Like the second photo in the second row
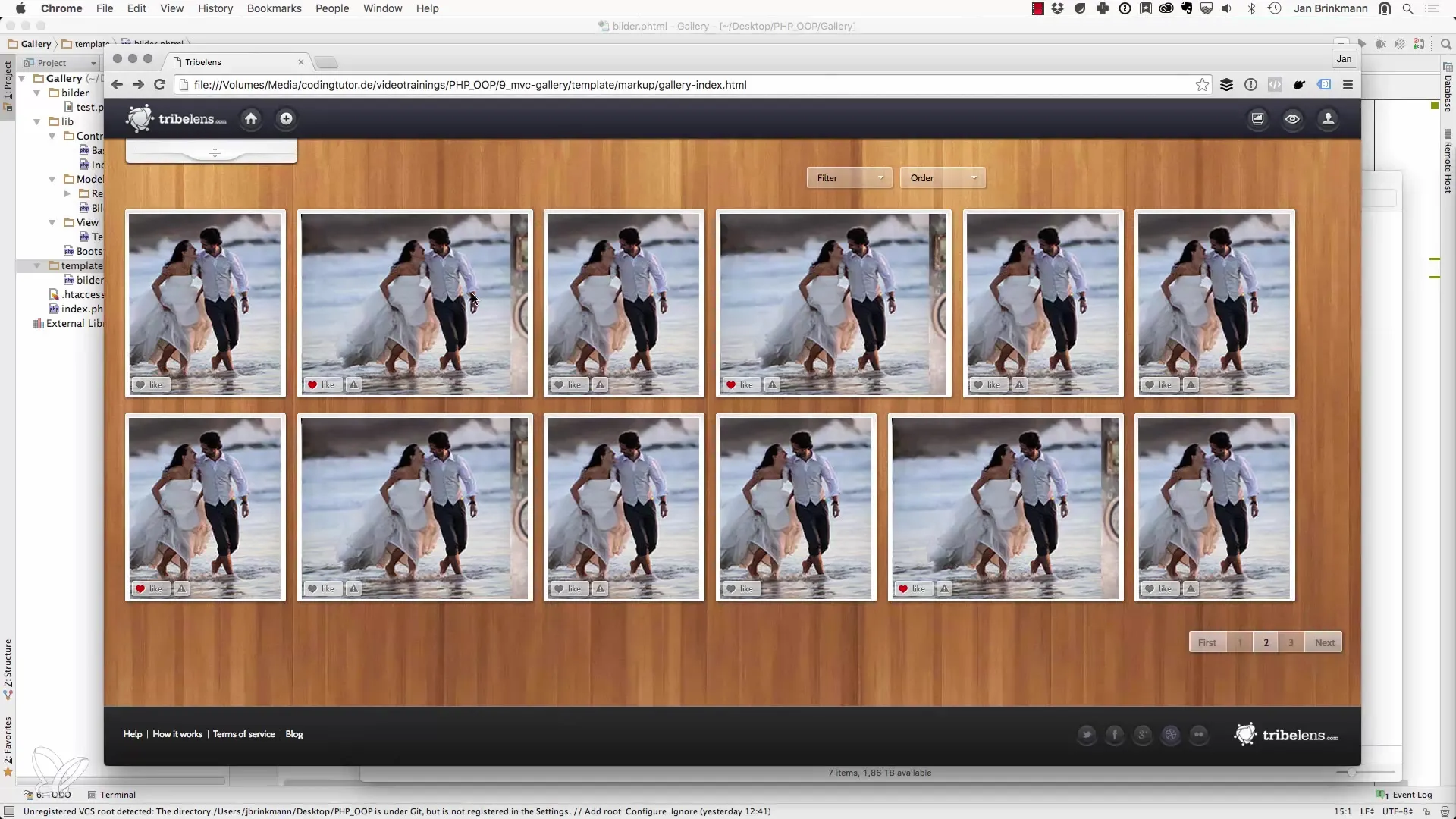1456x819 pixels. tap(322, 588)
